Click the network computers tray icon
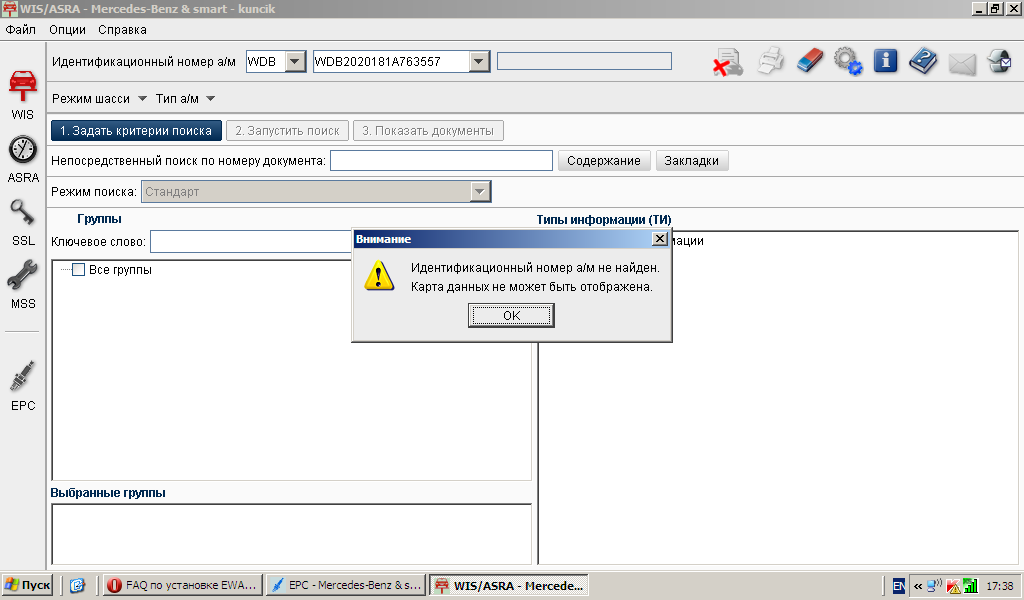Image resolution: width=1024 pixels, height=600 pixels. click(935, 586)
